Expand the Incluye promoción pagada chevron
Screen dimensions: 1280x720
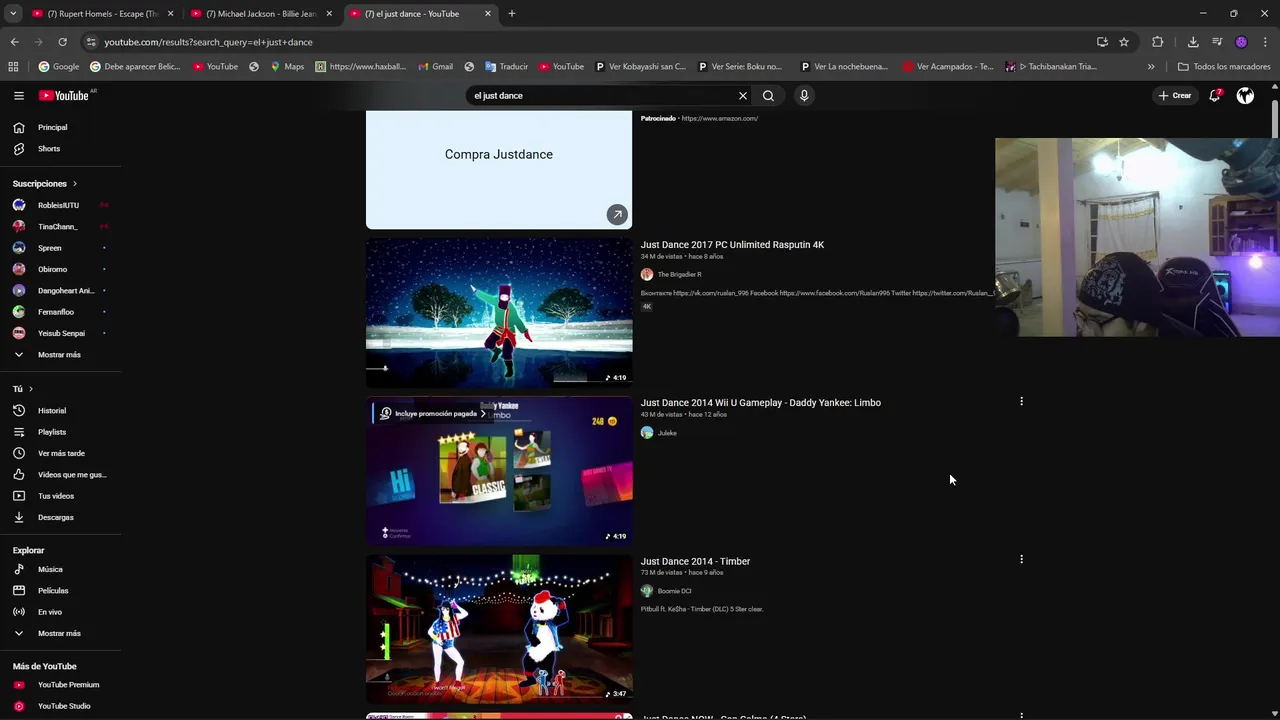coord(483,413)
